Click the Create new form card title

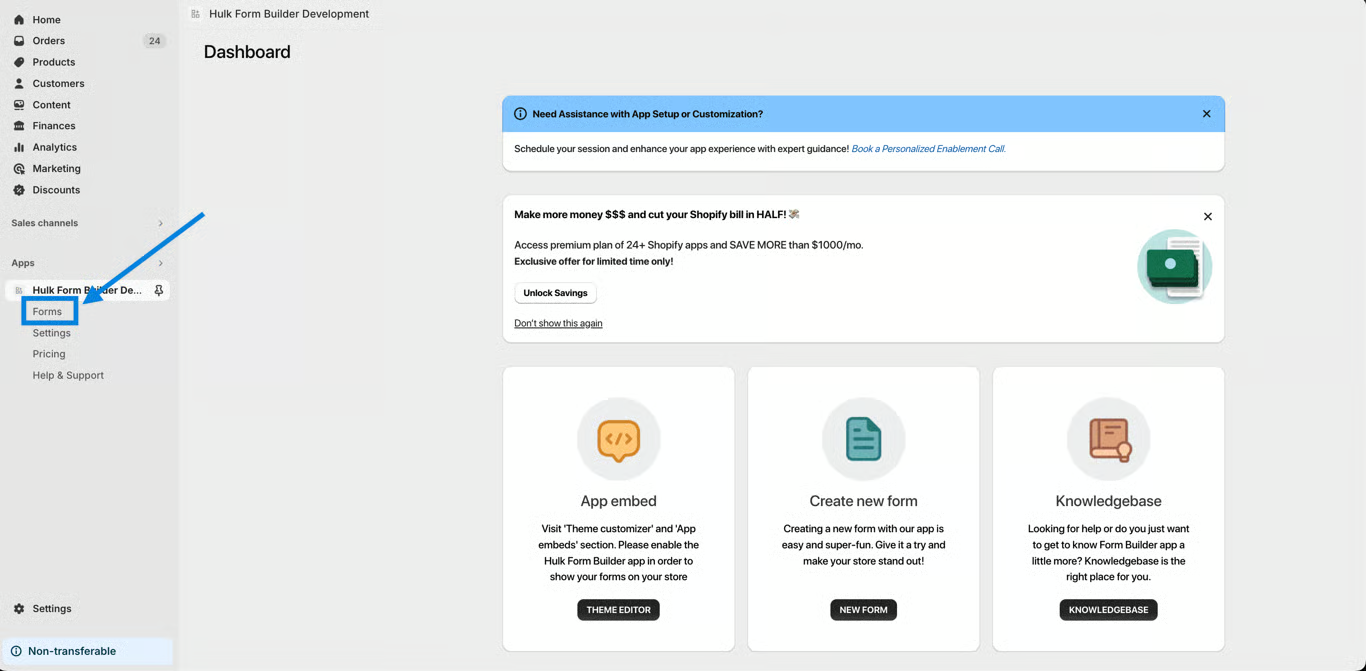(x=863, y=501)
